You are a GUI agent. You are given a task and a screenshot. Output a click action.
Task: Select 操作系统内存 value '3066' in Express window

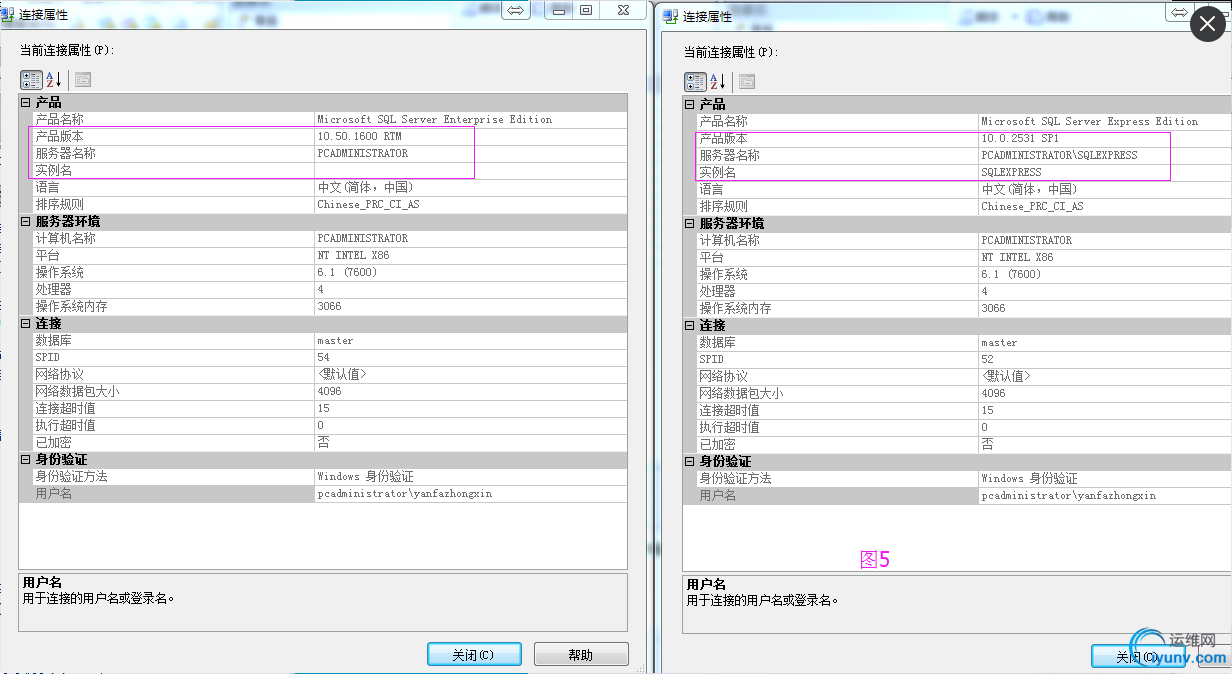coord(993,308)
